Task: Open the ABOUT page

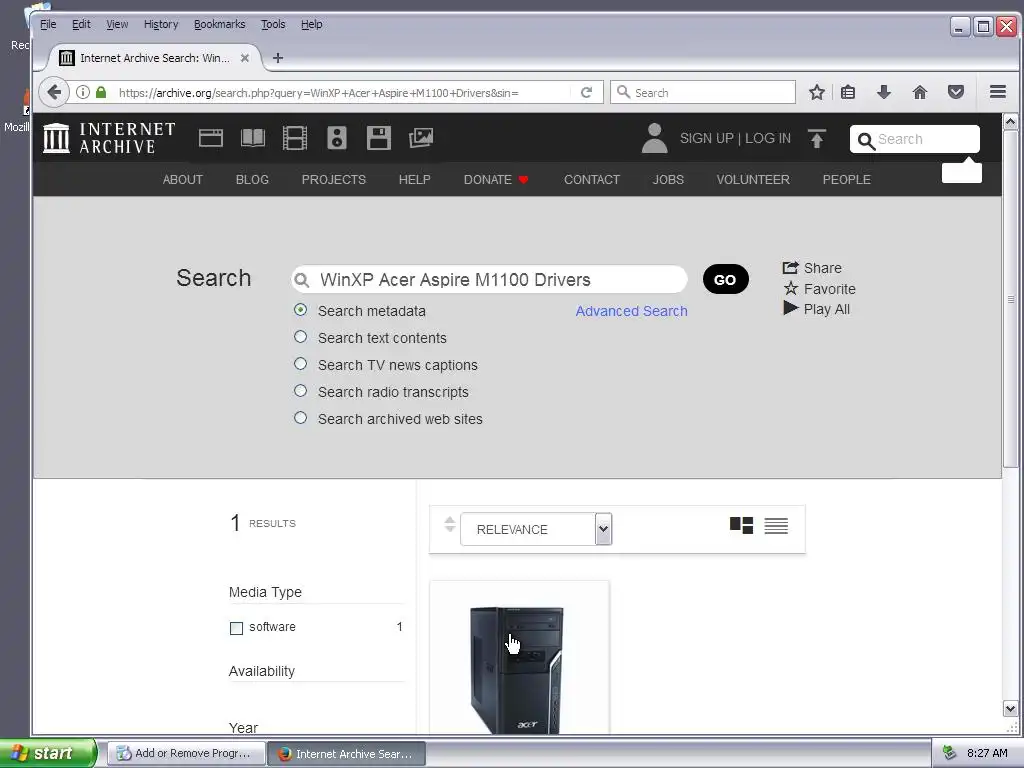Action: coord(183,180)
